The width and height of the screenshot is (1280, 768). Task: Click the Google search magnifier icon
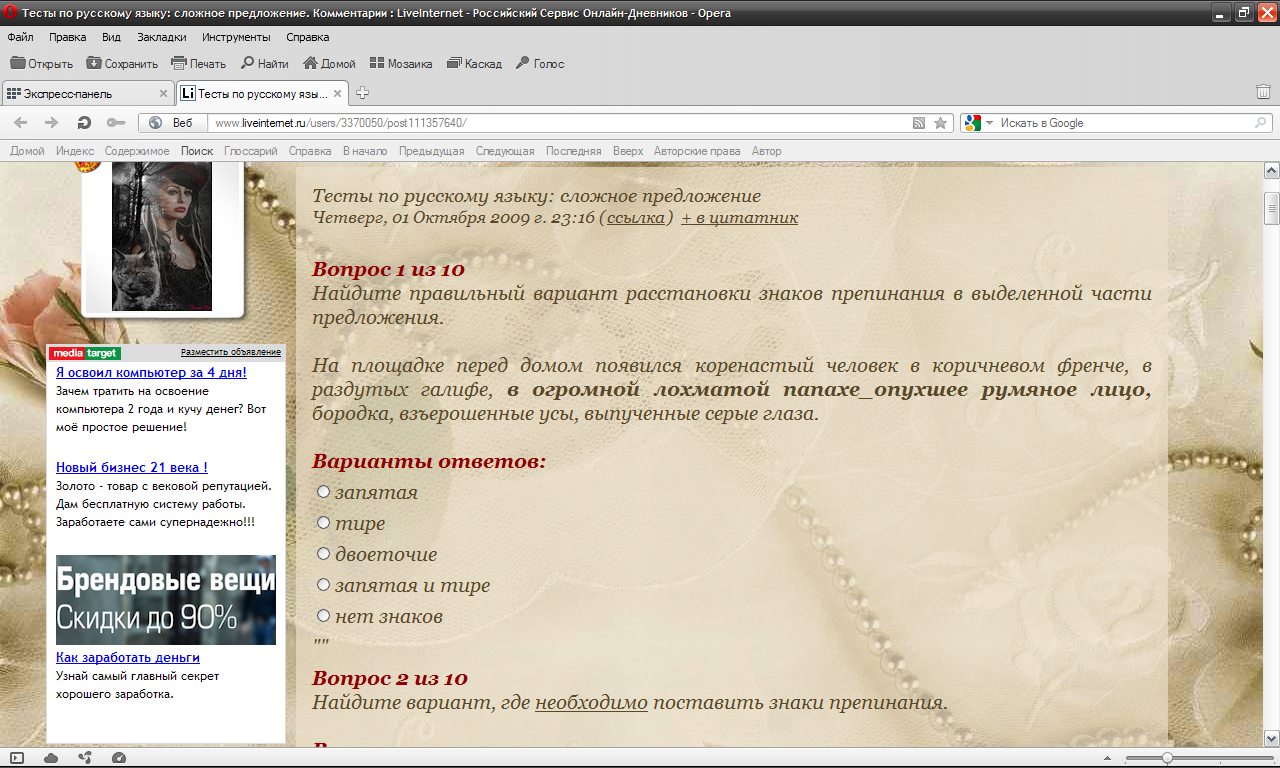(x=1261, y=123)
